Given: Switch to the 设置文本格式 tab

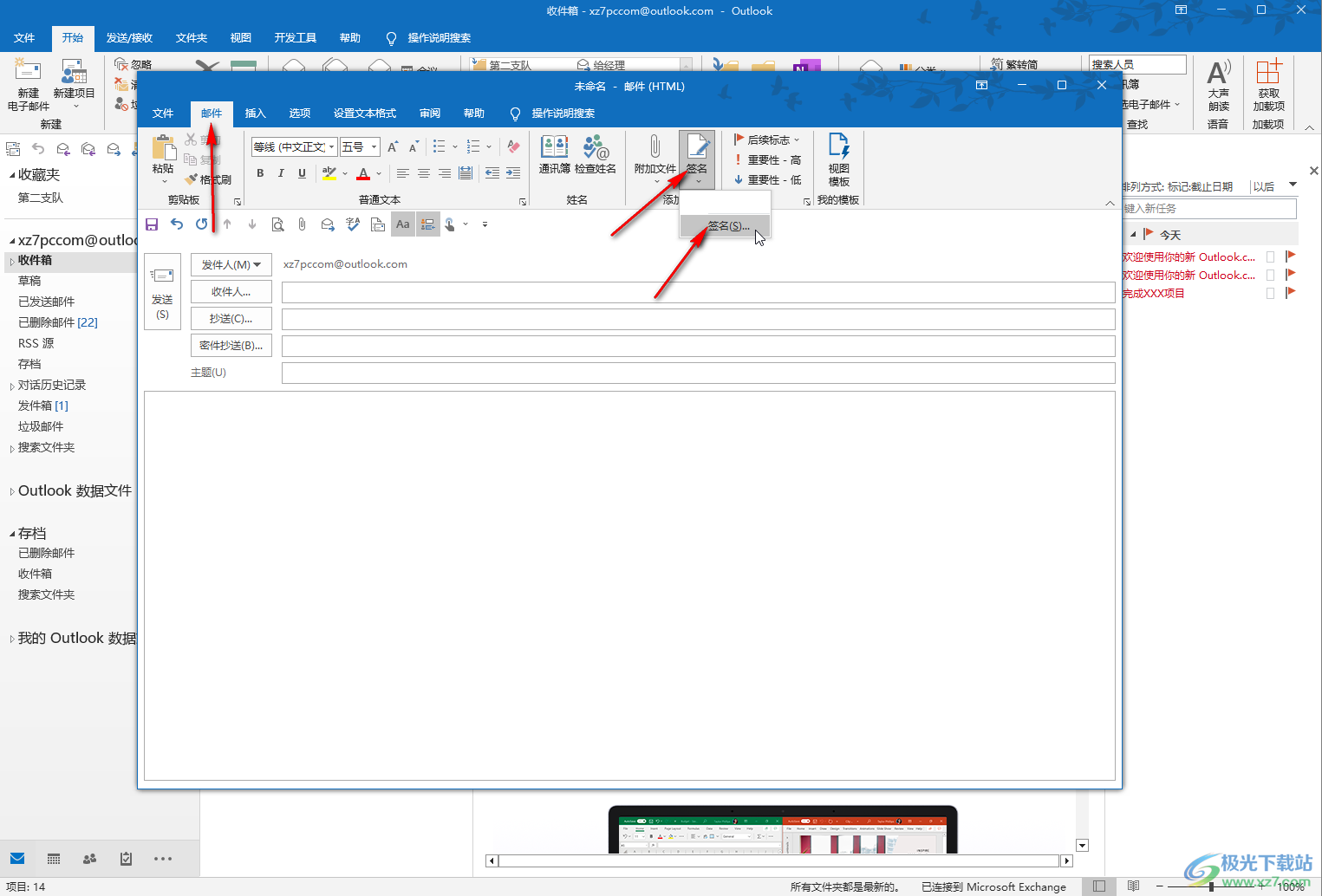Looking at the screenshot, I should tap(365, 114).
